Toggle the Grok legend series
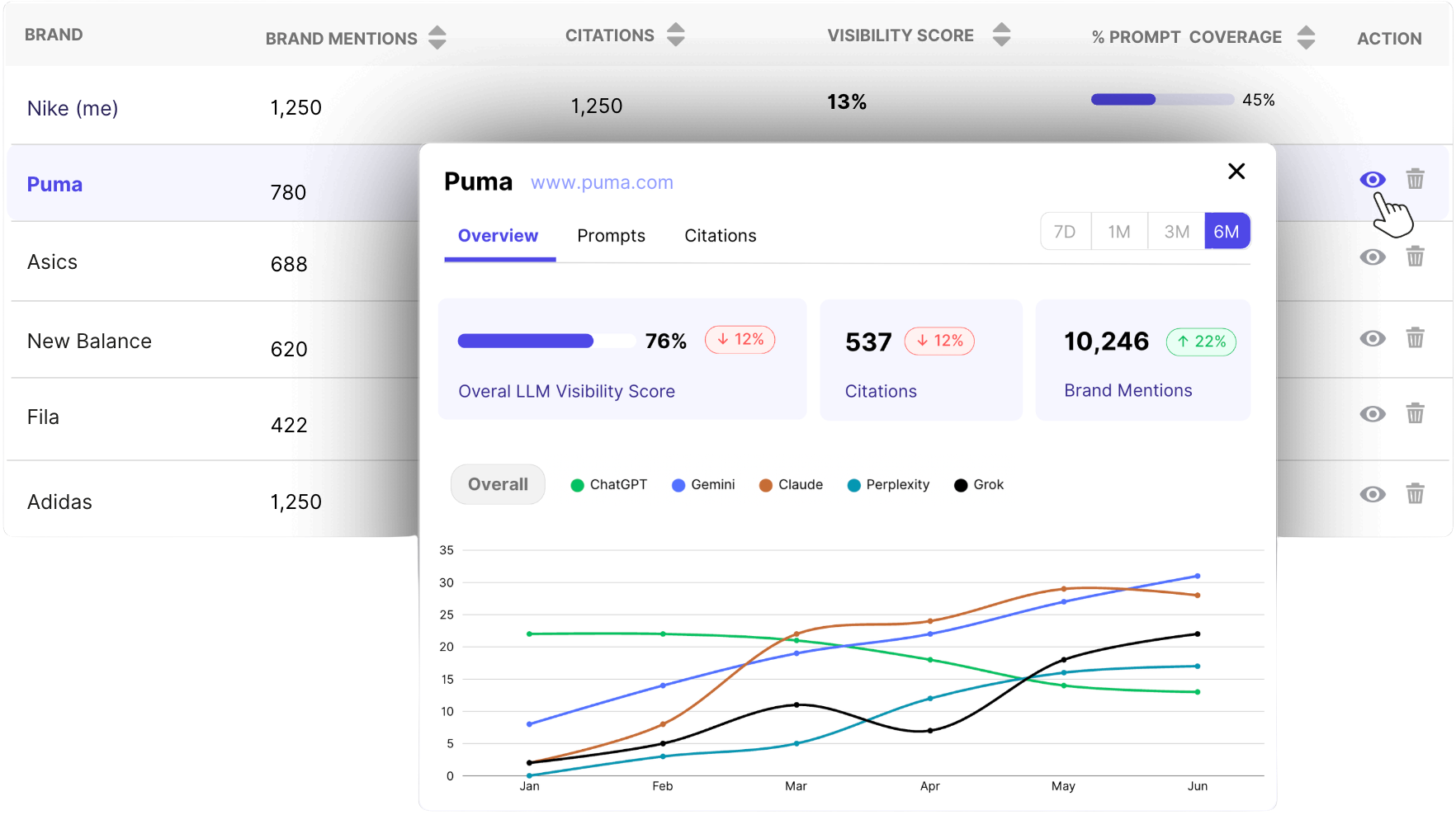 pyautogui.click(x=979, y=485)
